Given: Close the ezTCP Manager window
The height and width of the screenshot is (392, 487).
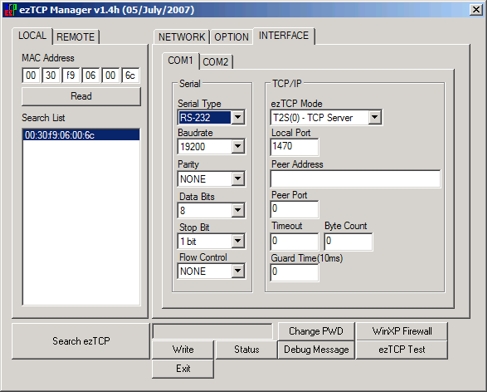Looking at the screenshot, I should coord(476,9).
